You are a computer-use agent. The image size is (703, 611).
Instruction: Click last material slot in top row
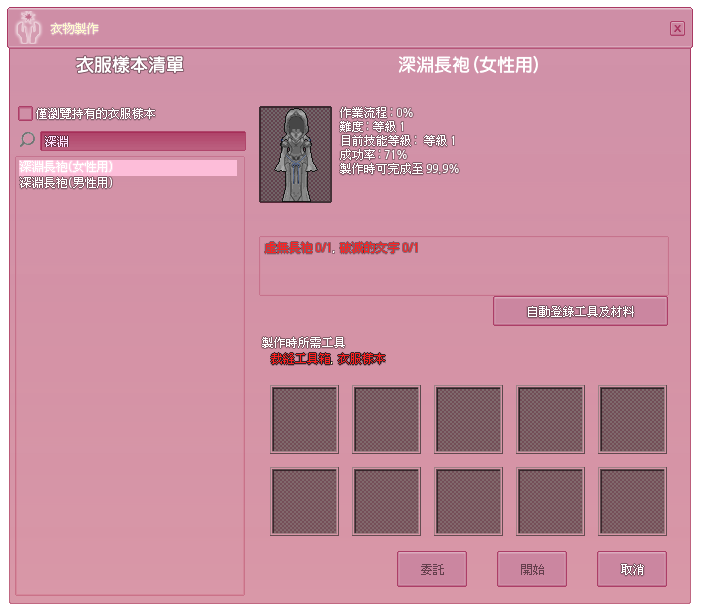633,420
